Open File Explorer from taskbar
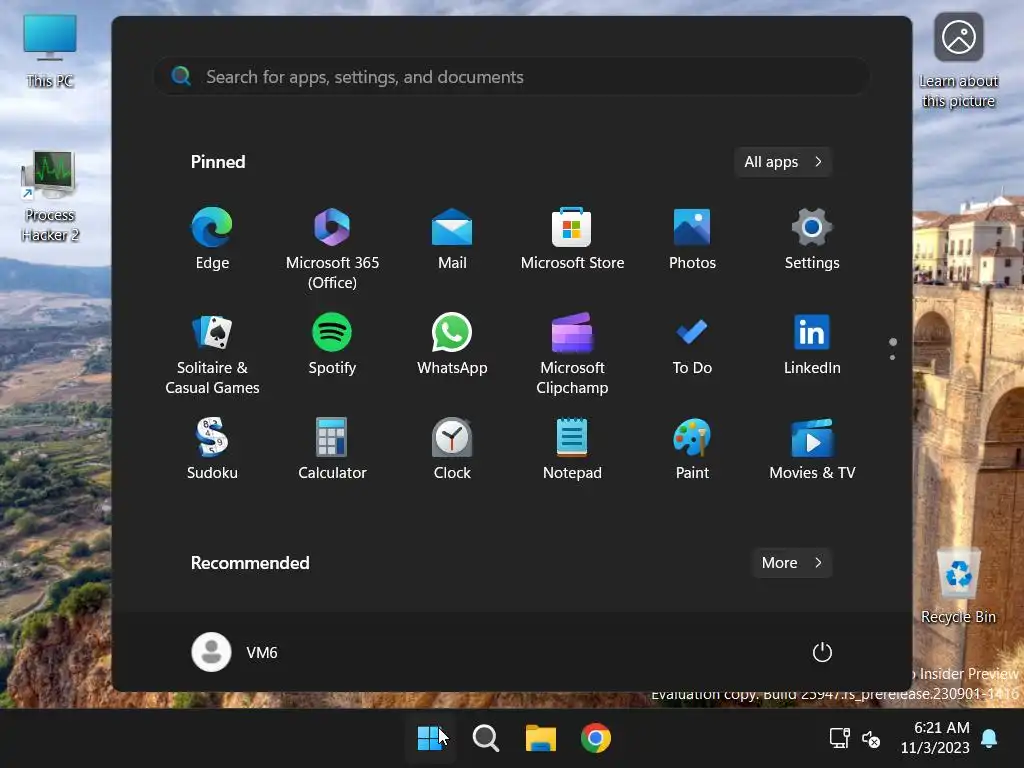This screenshot has width=1024, height=768. 541,739
